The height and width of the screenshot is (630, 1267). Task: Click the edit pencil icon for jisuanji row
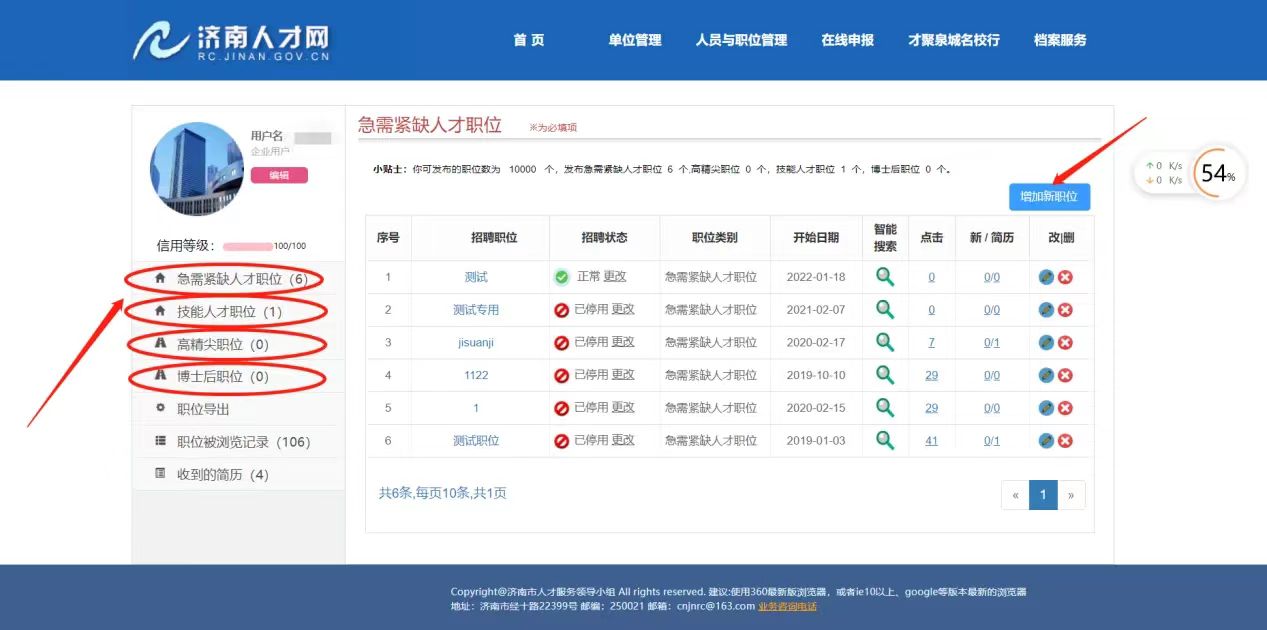(1046, 343)
